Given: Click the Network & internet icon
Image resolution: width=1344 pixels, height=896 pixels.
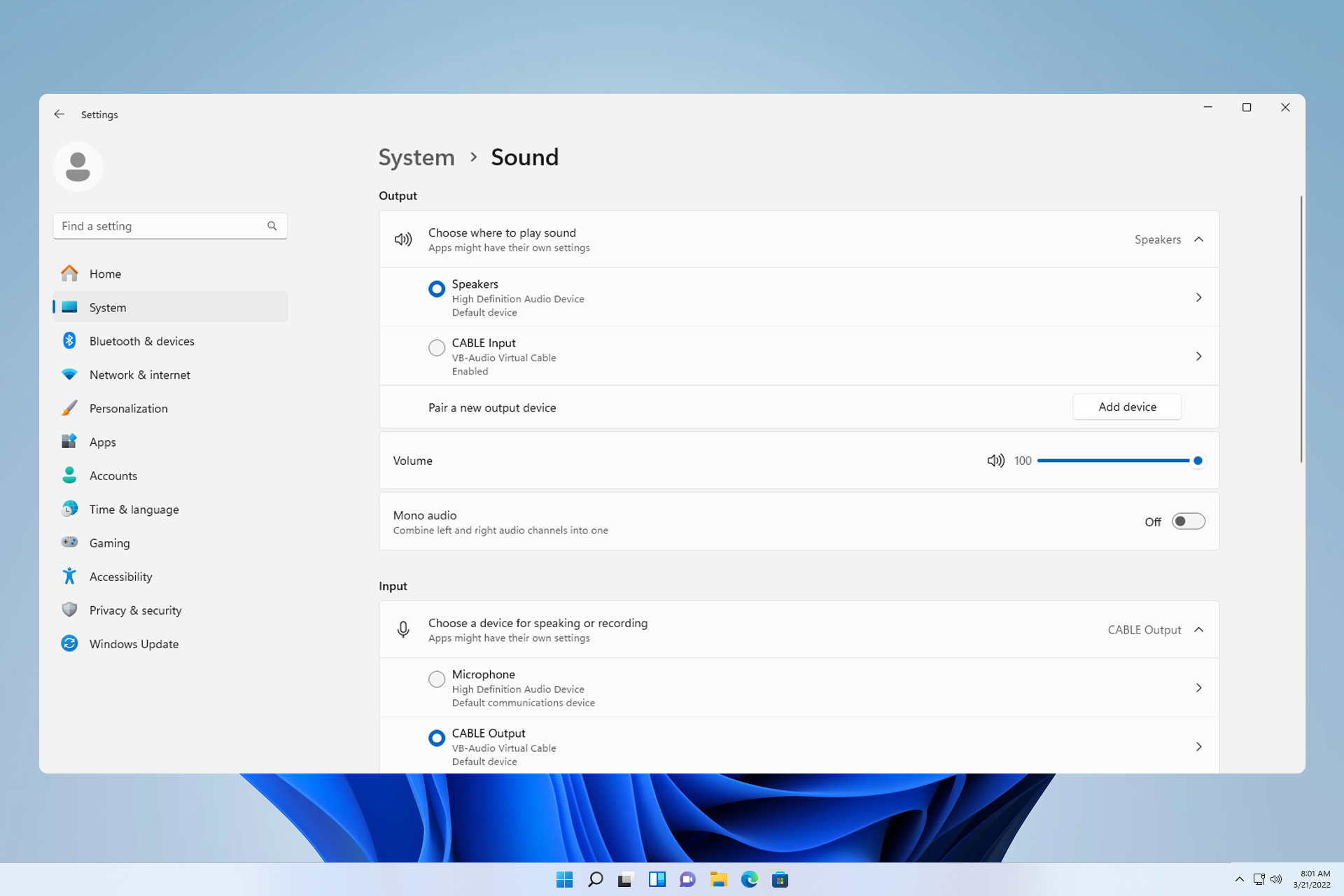Looking at the screenshot, I should point(68,374).
